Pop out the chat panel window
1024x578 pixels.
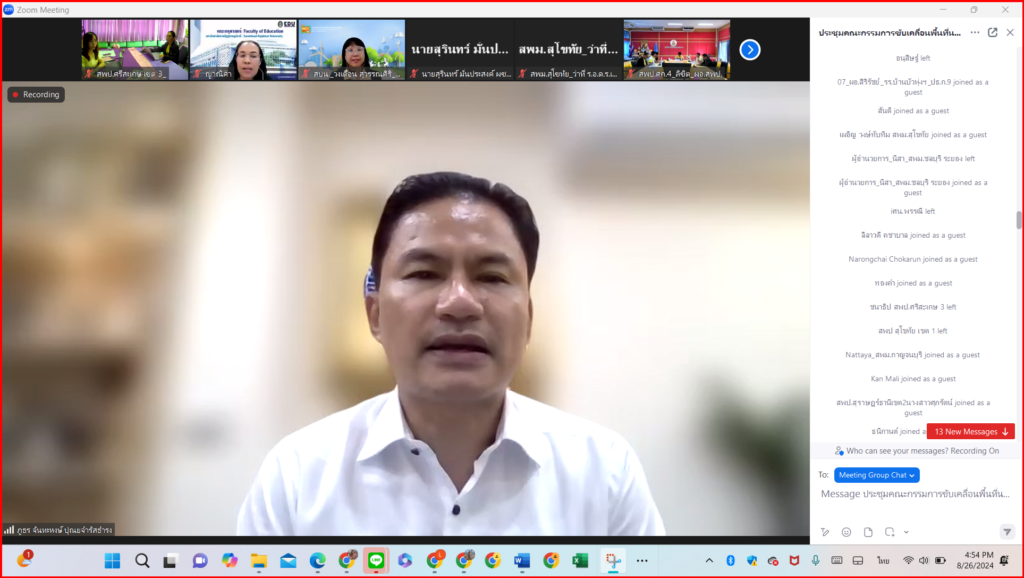pos(992,32)
